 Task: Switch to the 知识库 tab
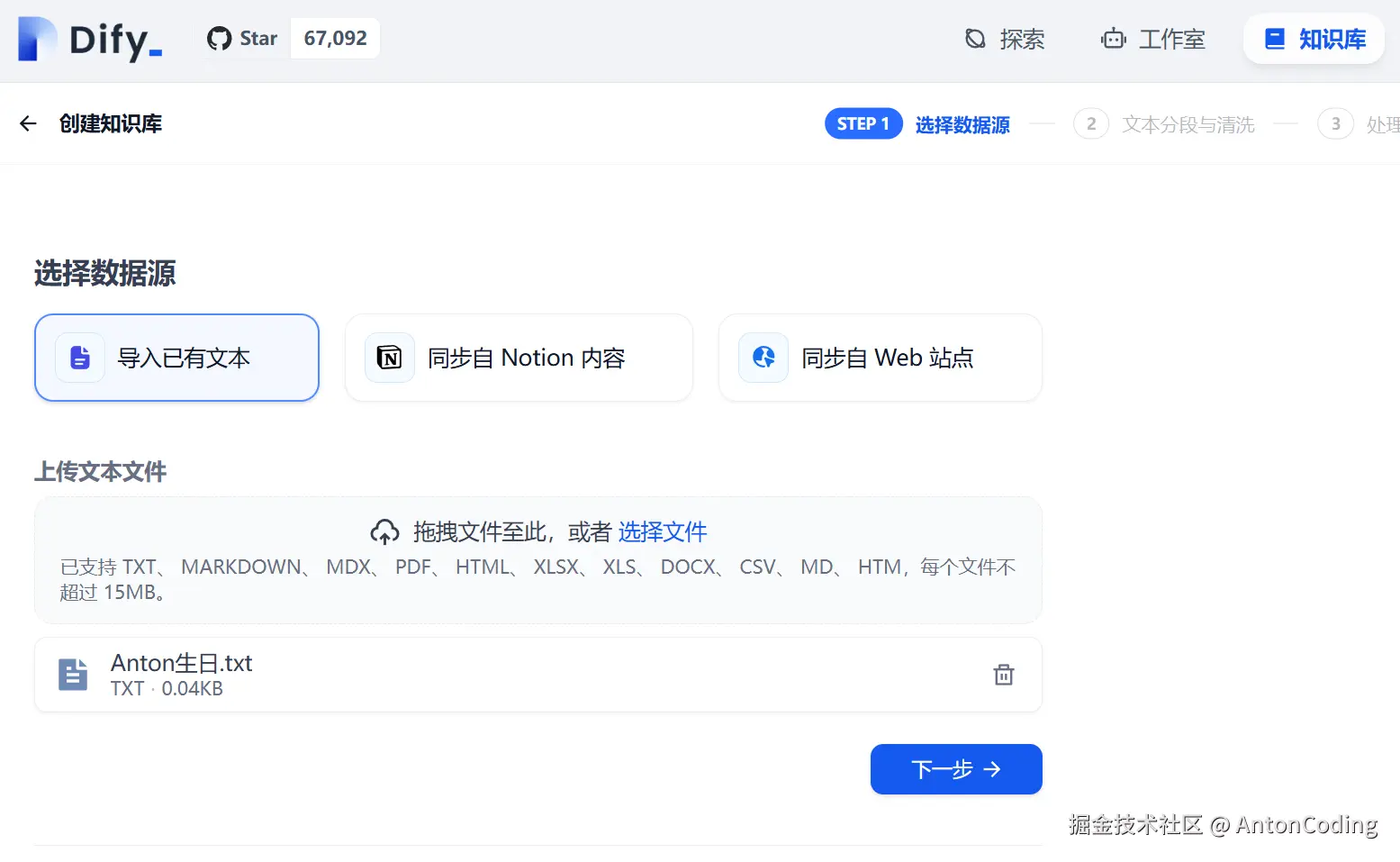click(1314, 39)
